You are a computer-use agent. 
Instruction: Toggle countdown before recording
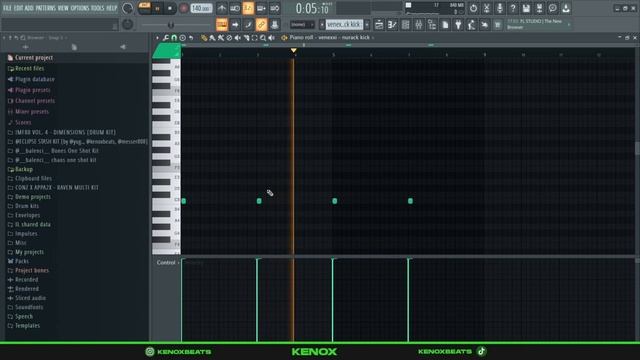248,8
